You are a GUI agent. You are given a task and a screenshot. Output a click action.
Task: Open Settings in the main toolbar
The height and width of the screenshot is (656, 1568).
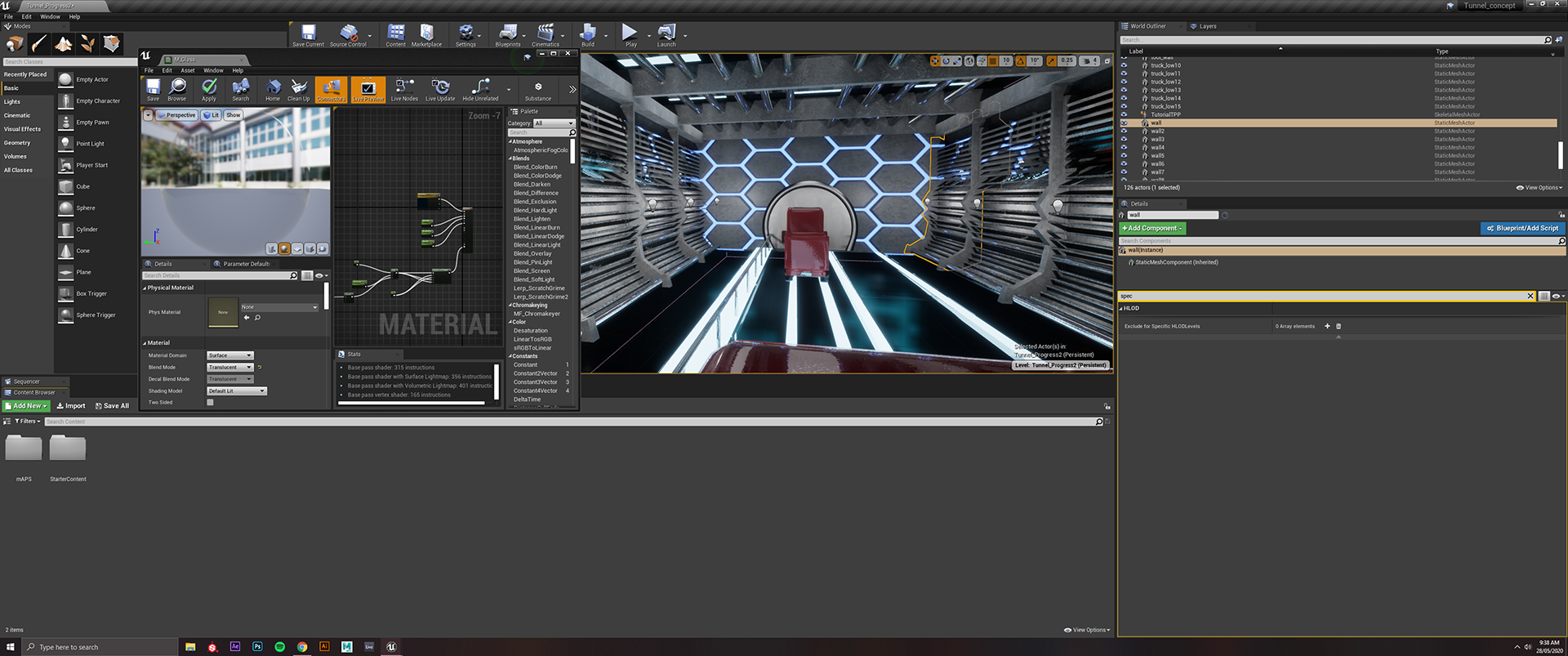click(465, 36)
